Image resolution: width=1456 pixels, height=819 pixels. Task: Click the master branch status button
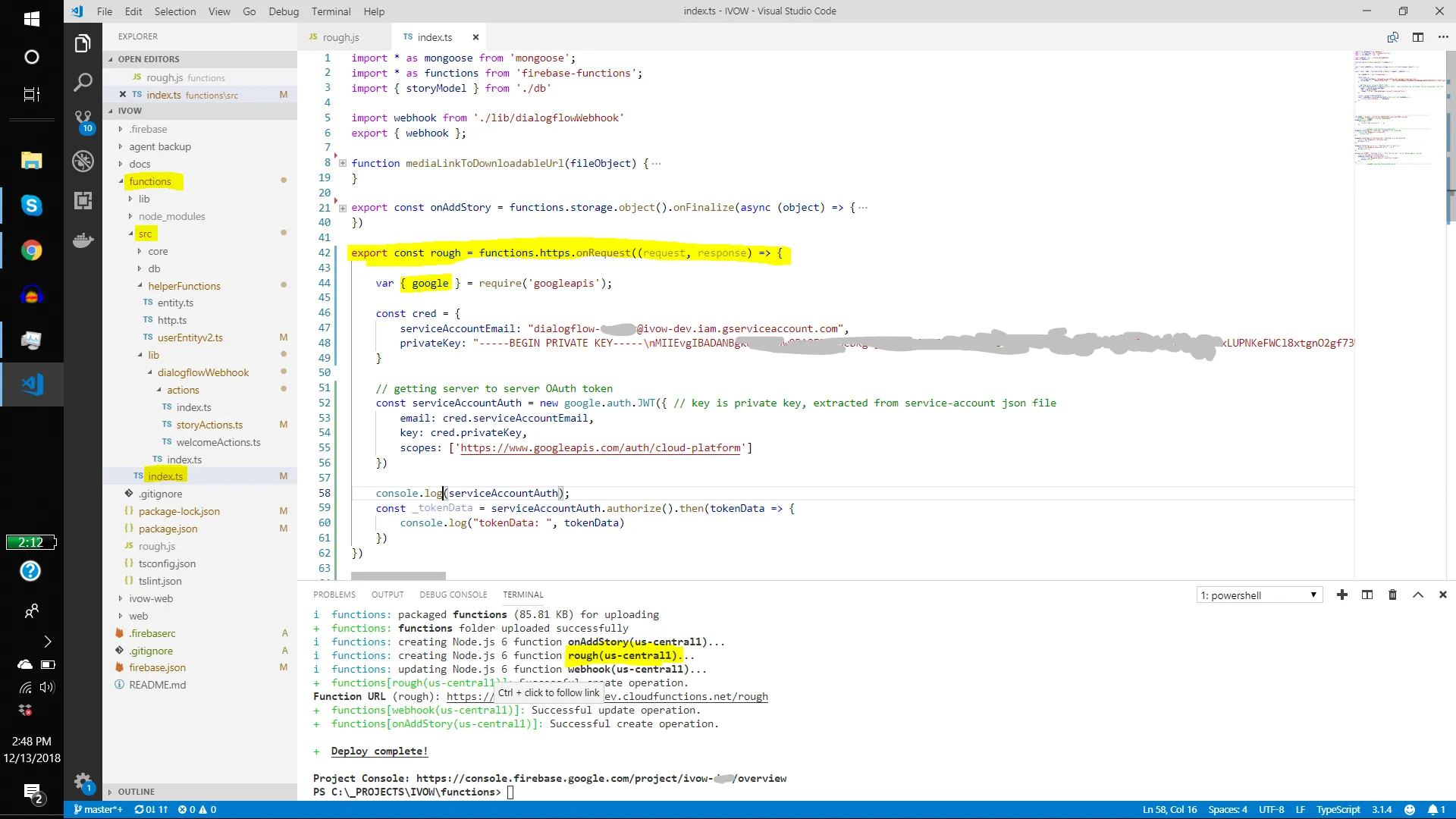(99, 810)
